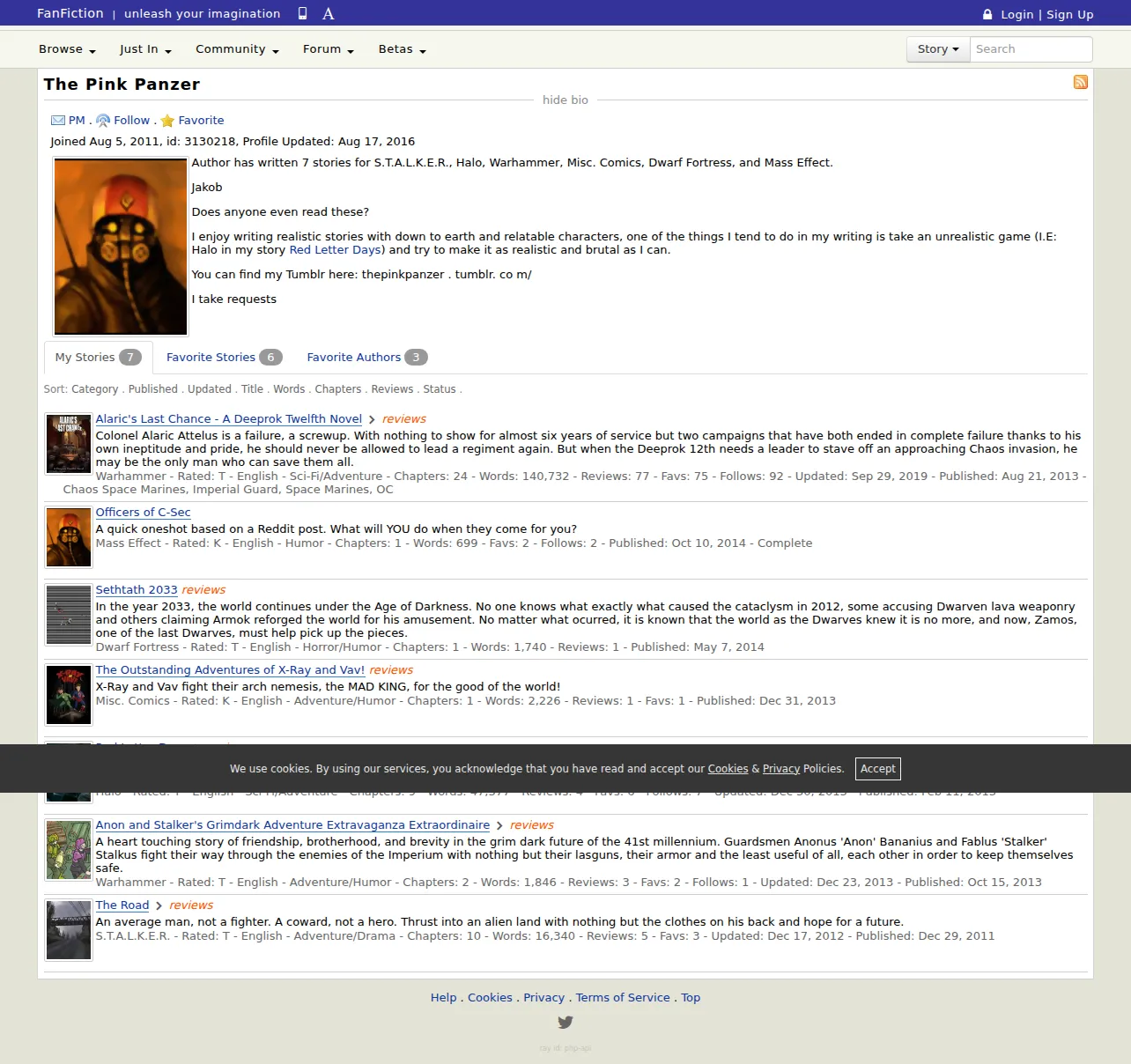Follow the Red Letter Days link in bio
The image size is (1131, 1064).
[x=335, y=250]
